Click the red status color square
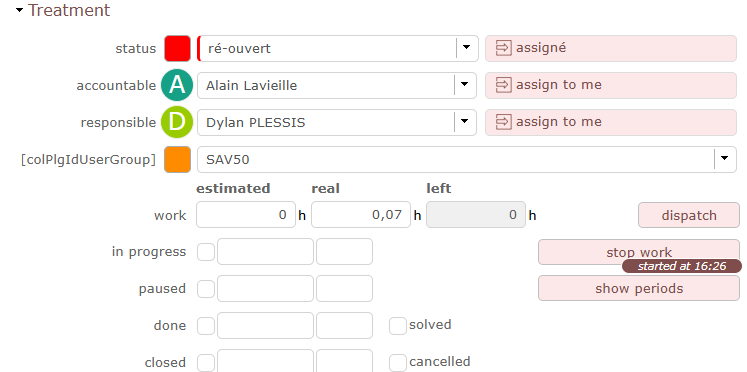This screenshot has width=747, height=372. click(x=177, y=49)
